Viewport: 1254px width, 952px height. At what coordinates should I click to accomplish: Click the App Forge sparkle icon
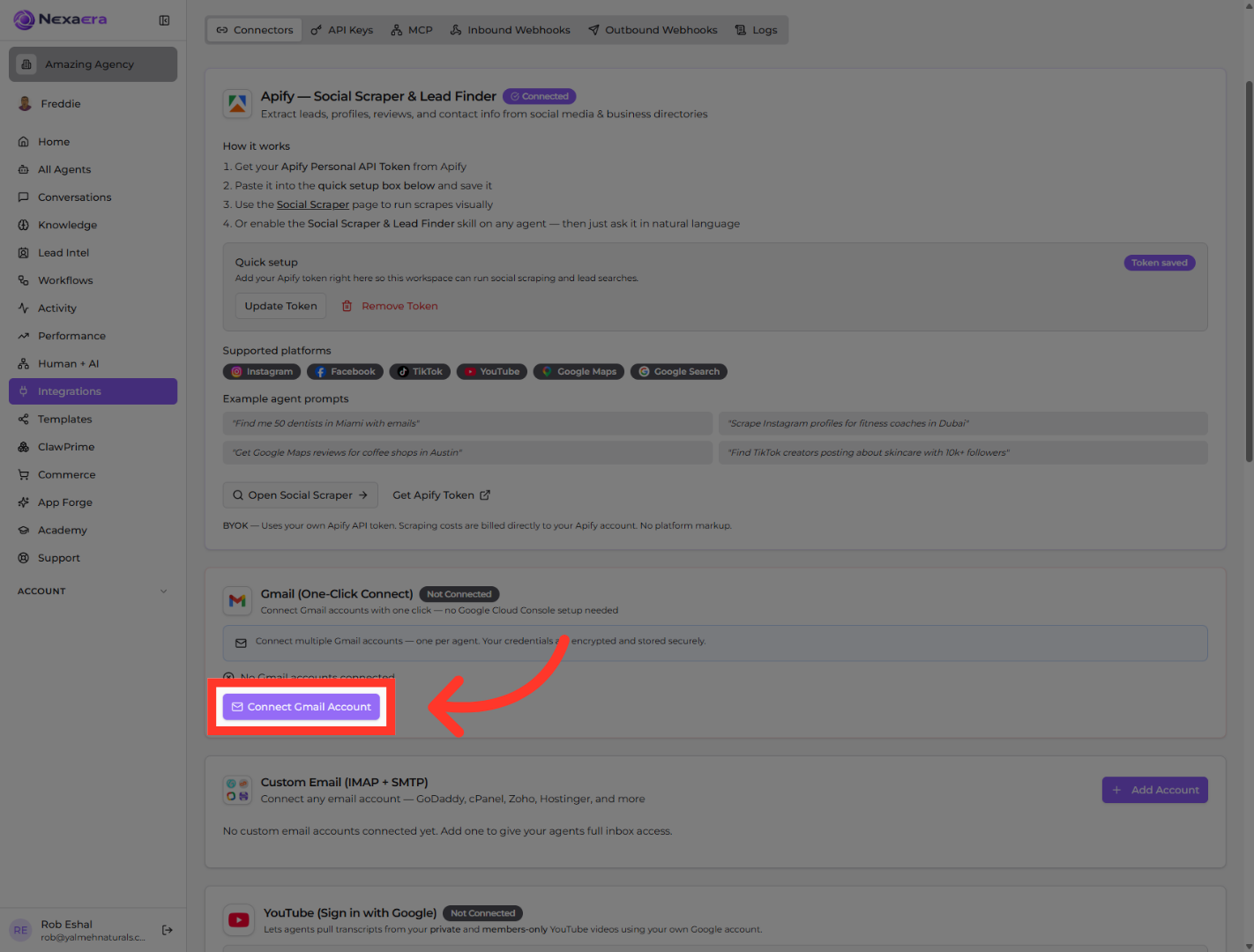24,502
